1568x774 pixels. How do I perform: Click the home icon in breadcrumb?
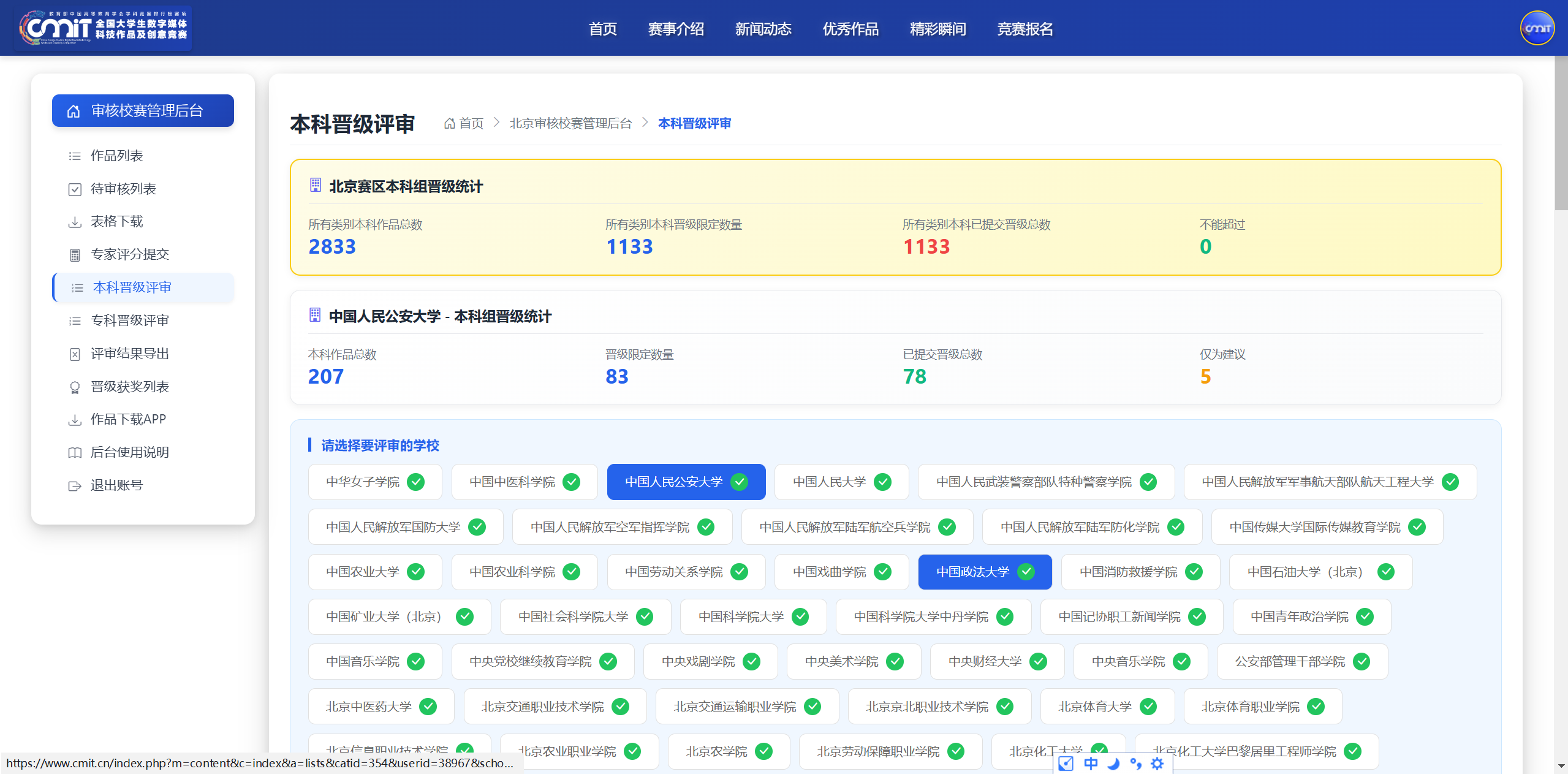click(449, 124)
